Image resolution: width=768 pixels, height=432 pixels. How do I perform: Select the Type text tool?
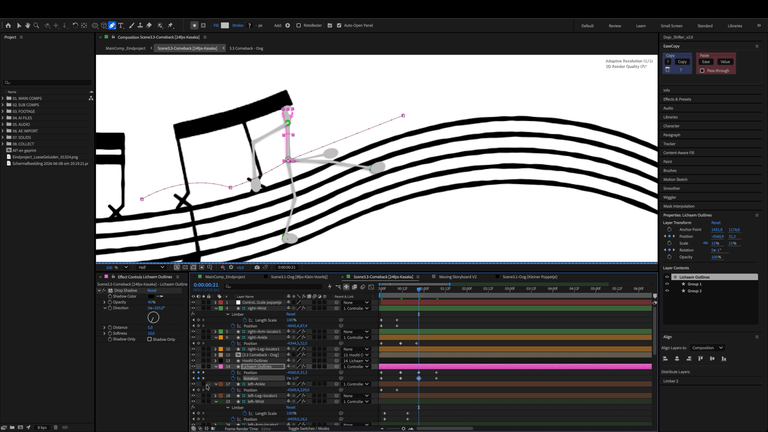click(120, 25)
